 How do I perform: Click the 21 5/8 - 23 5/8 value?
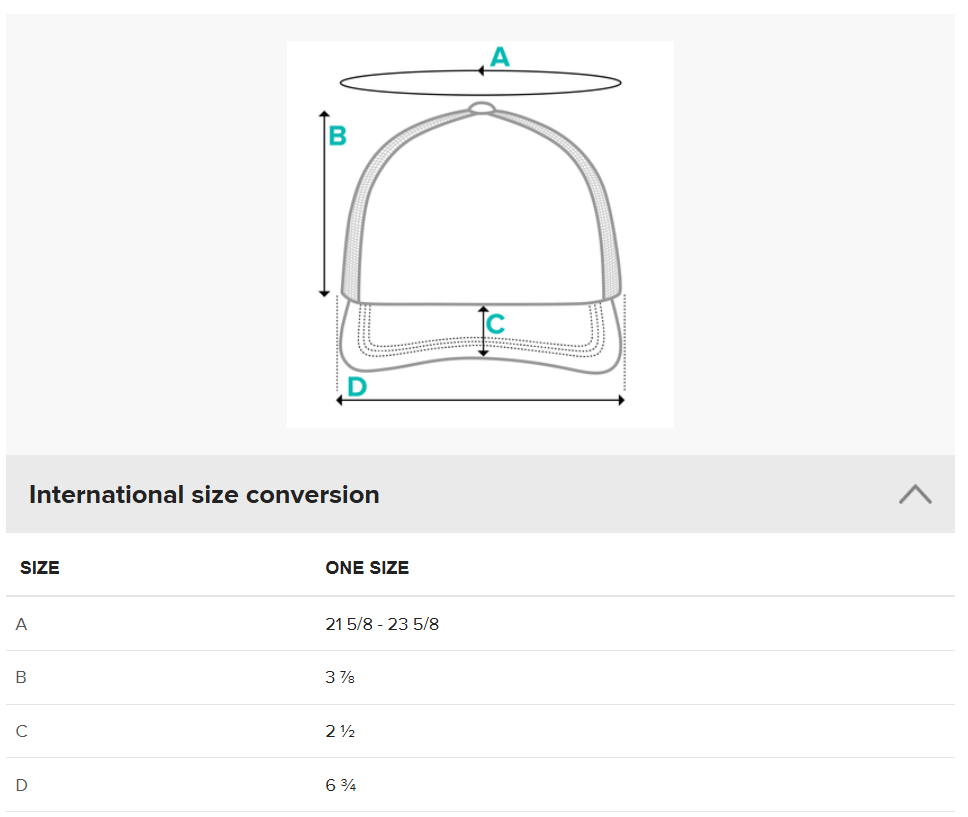pos(382,624)
